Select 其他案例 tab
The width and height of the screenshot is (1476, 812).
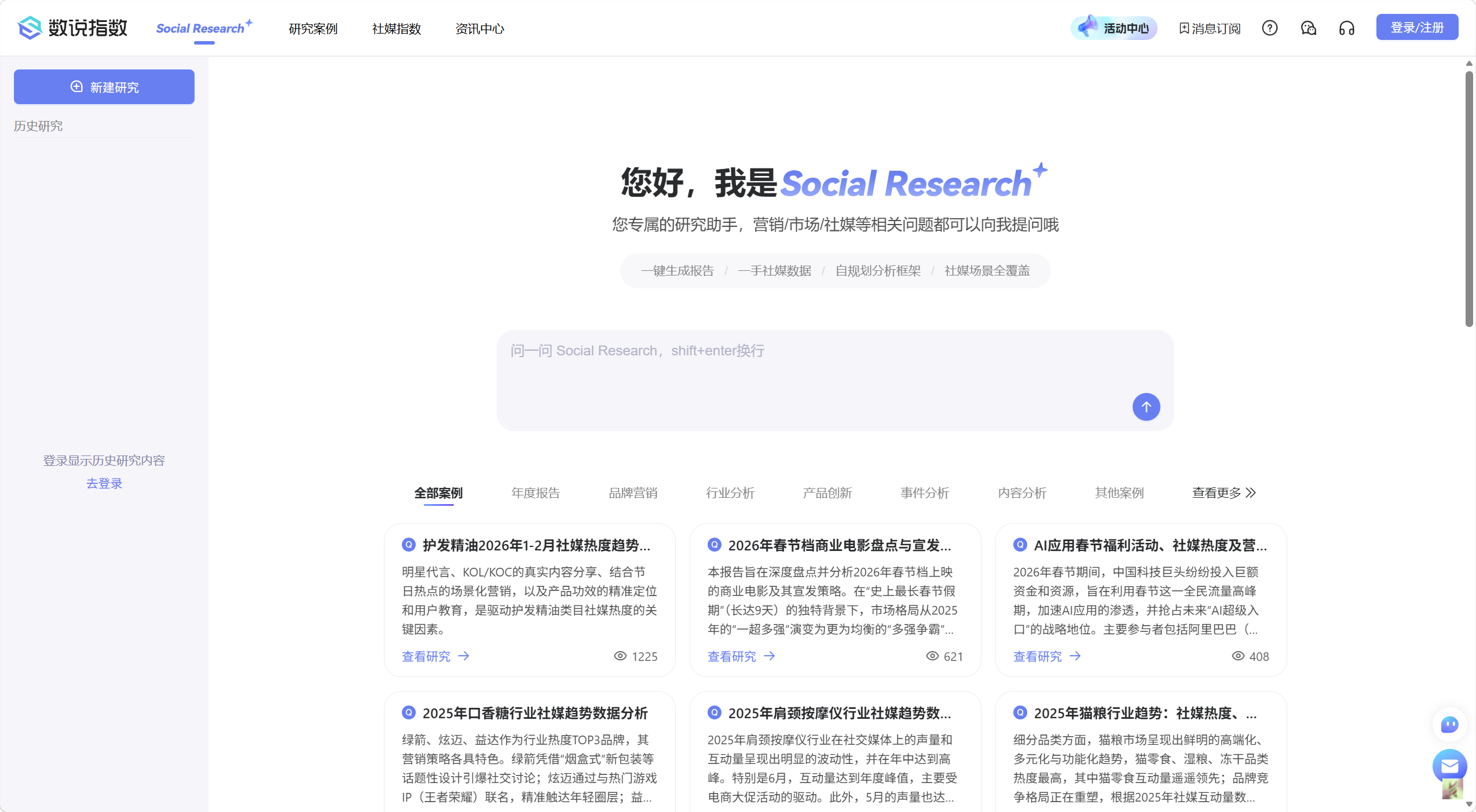tap(1119, 493)
